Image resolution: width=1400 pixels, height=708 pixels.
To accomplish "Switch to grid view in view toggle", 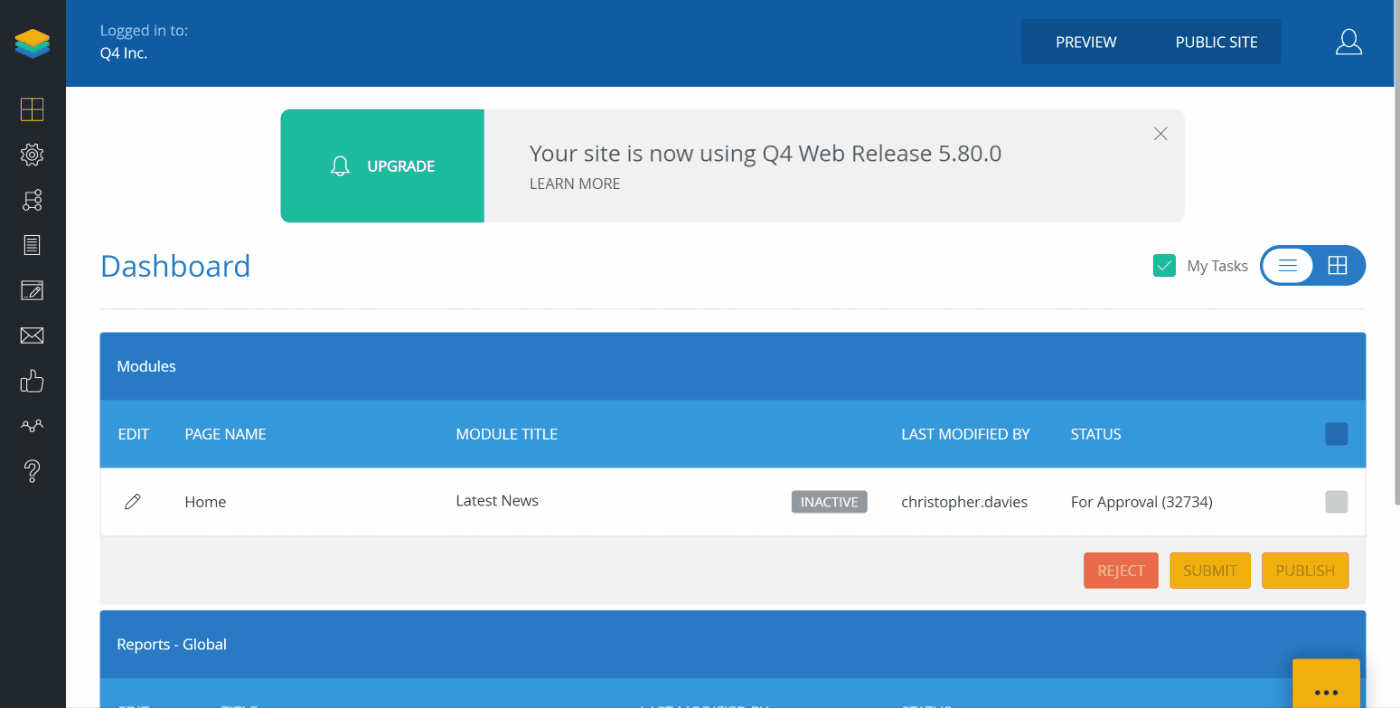I will pyautogui.click(x=1338, y=266).
